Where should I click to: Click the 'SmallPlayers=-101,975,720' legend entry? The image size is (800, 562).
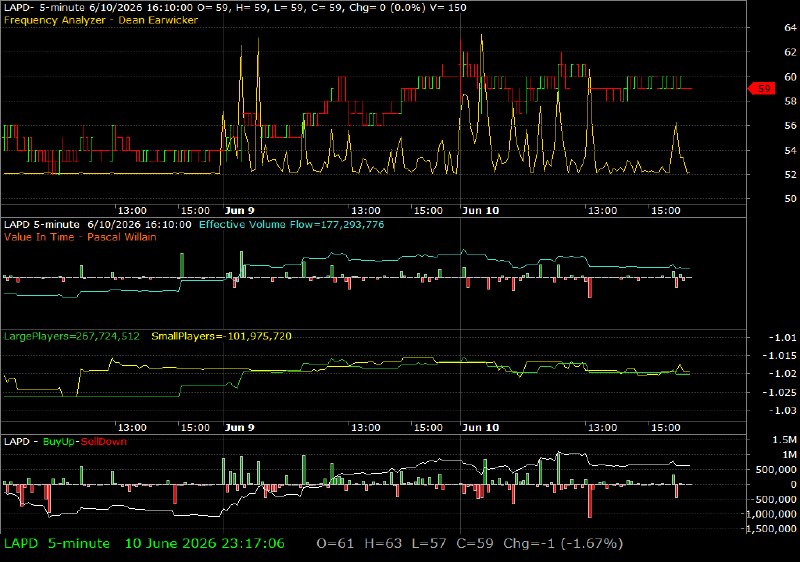coord(221,336)
